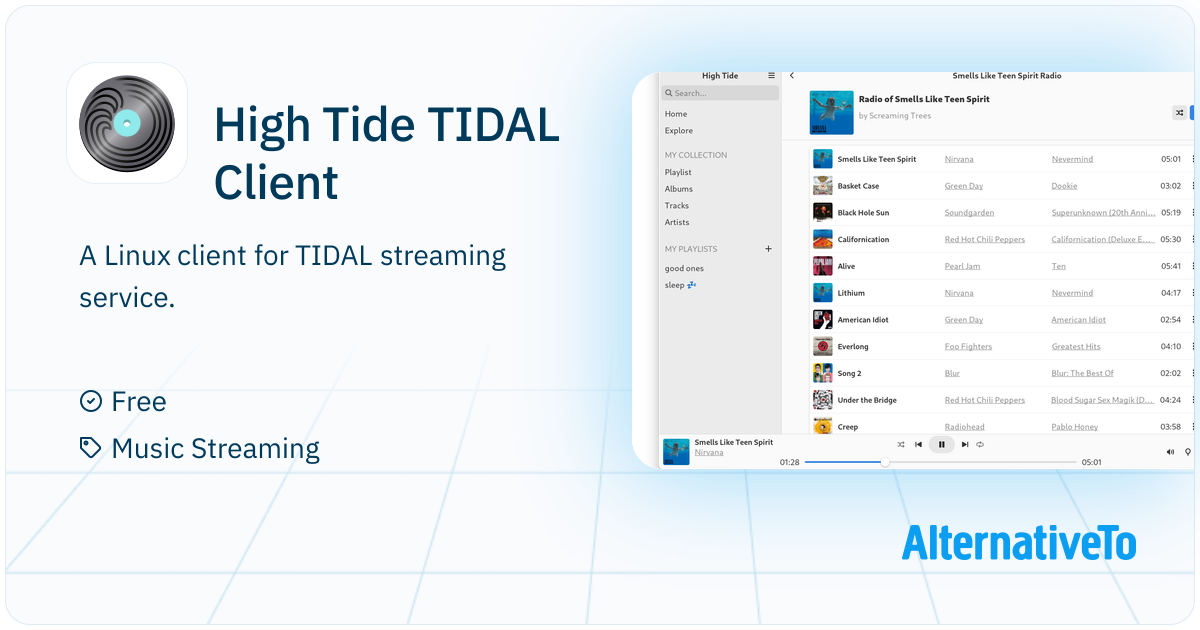The image size is (1200, 630).
Task: Open the Blur artist link
Action: [x=953, y=374]
